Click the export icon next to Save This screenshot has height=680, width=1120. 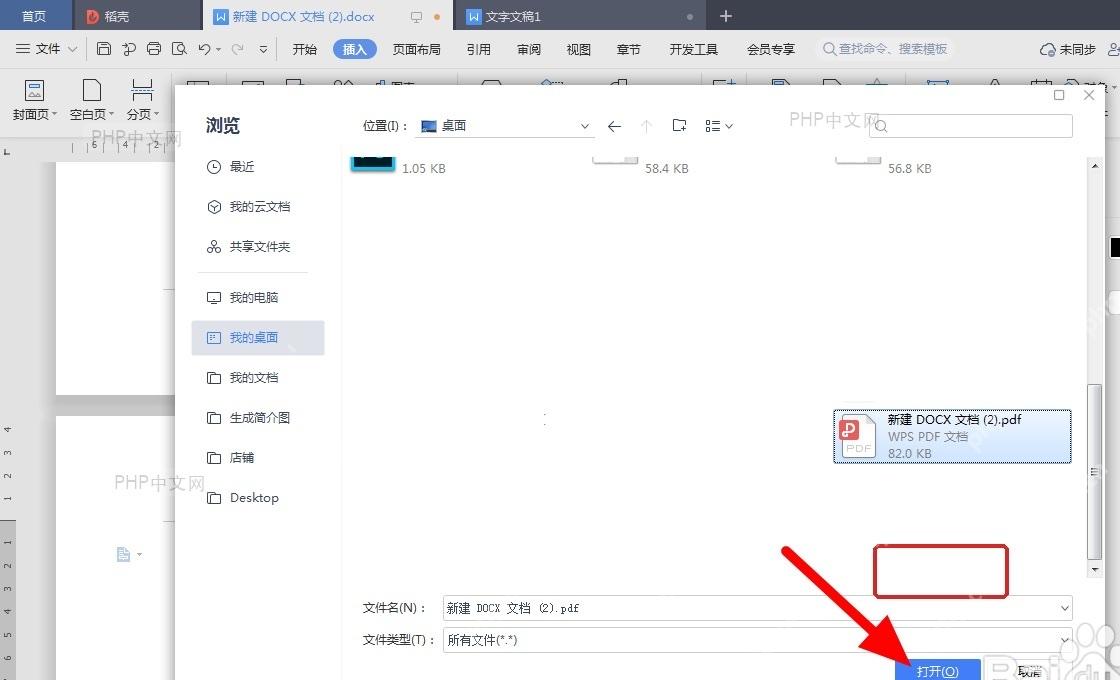click(x=129, y=49)
